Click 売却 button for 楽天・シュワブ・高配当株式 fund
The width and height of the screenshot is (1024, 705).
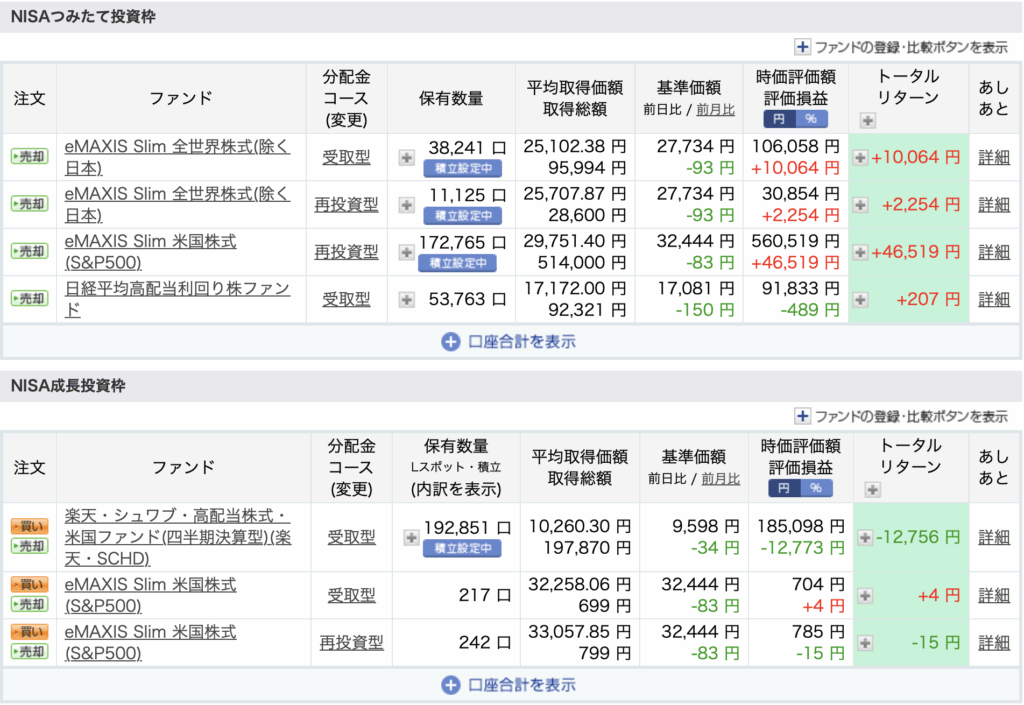coord(29,546)
